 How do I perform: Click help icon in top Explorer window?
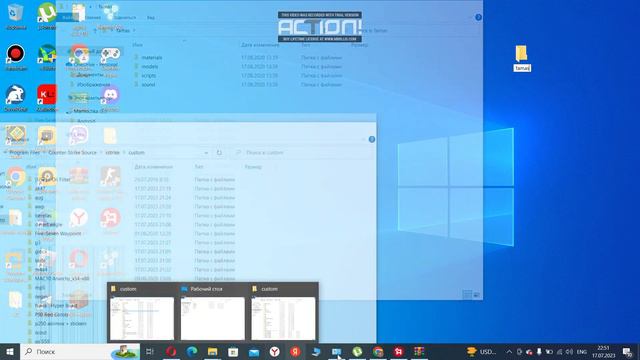(x=478, y=17)
